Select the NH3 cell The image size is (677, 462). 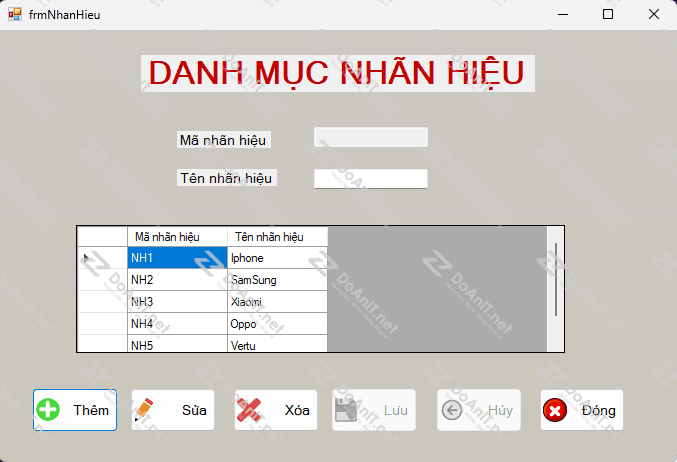click(x=177, y=302)
